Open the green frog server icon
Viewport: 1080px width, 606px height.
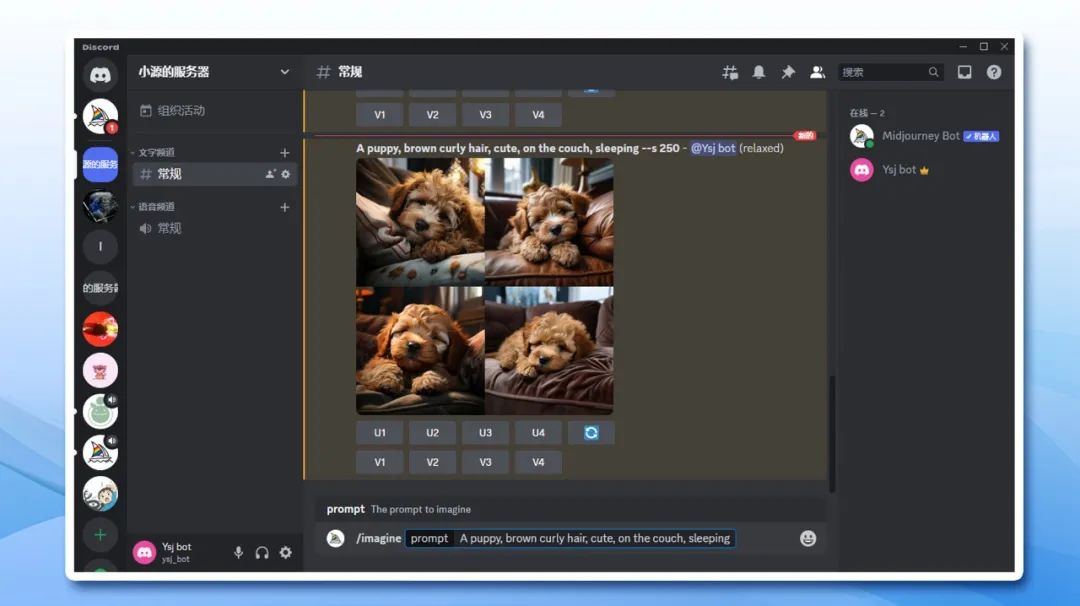pyautogui.click(x=100, y=411)
